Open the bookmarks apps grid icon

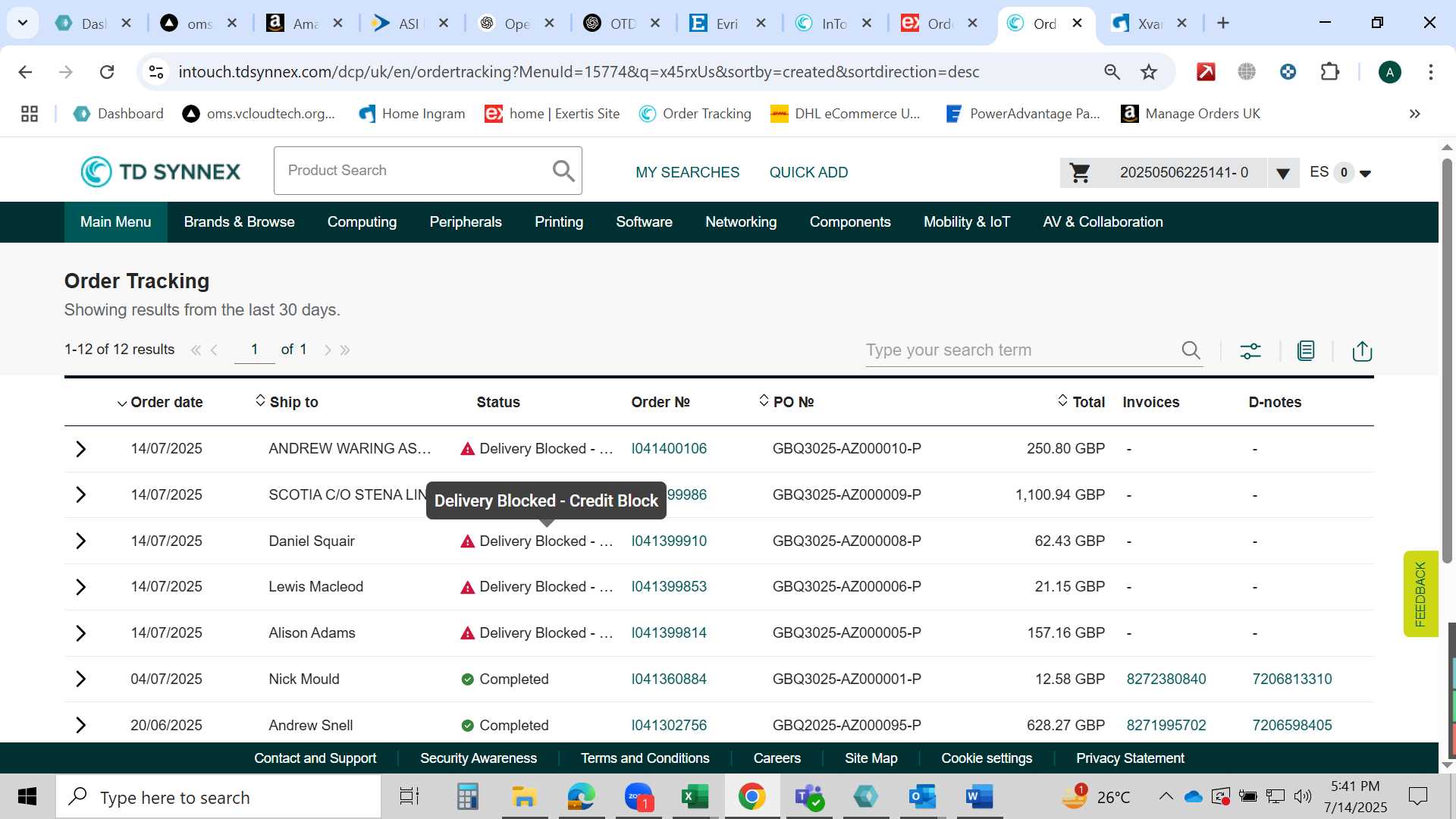pos(30,114)
